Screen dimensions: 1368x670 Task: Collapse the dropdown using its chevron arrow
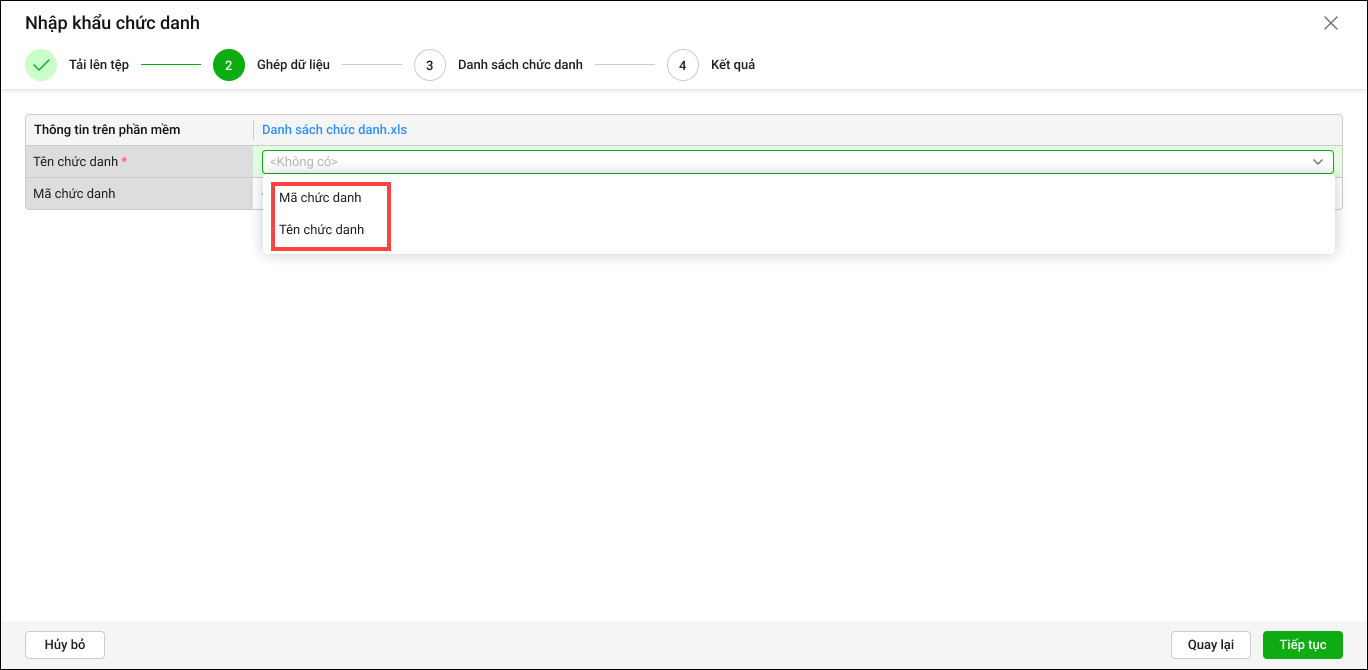[x=1318, y=162]
